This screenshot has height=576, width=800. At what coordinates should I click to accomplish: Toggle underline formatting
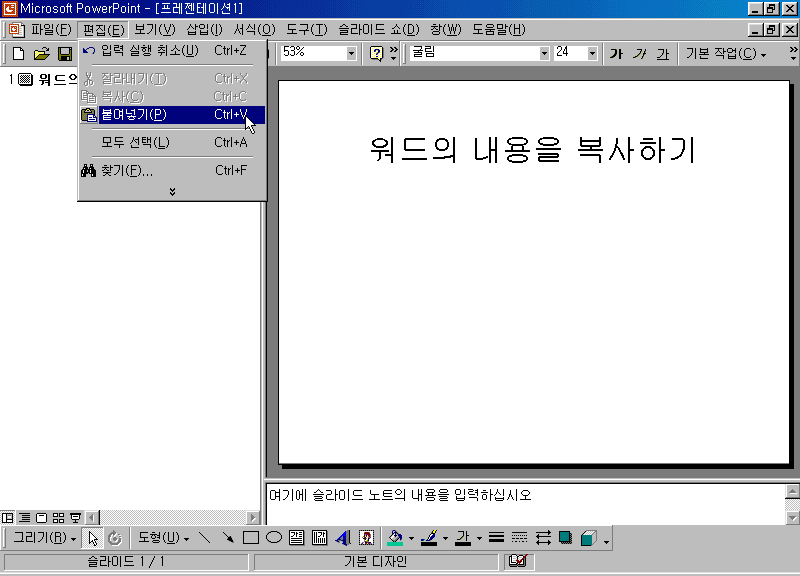pos(663,54)
